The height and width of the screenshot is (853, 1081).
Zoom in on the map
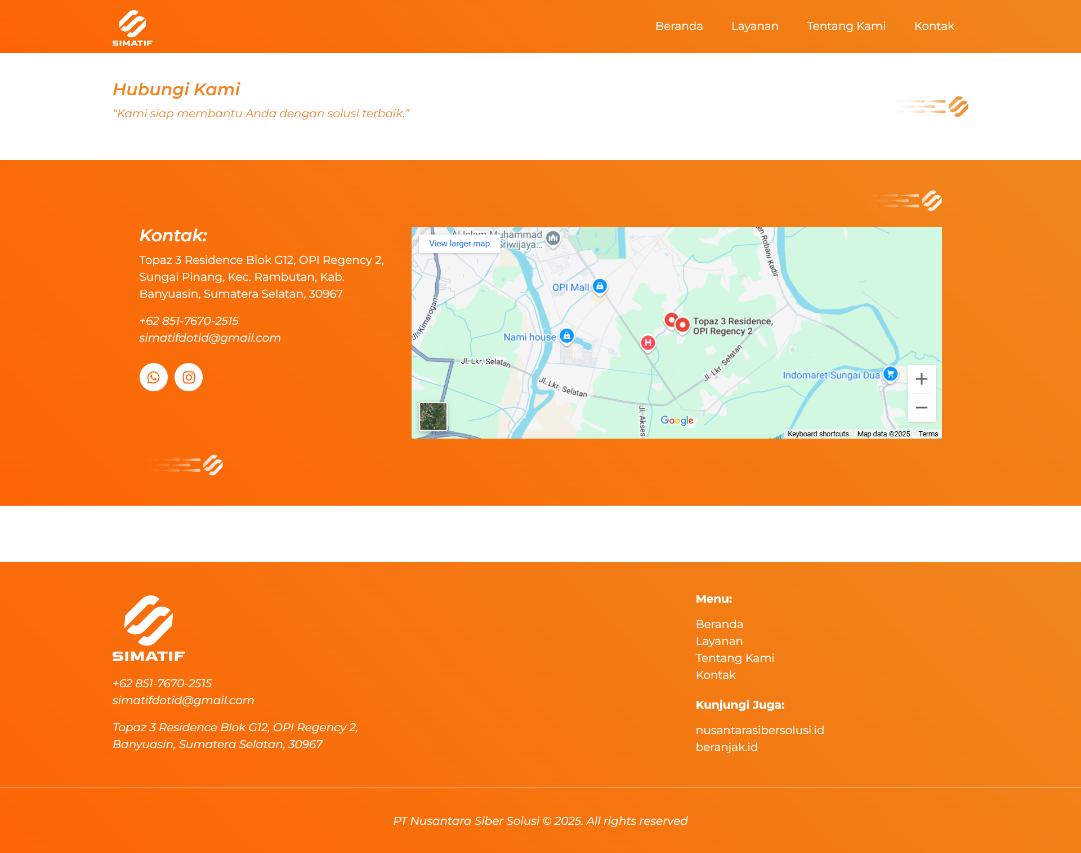coord(921,379)
